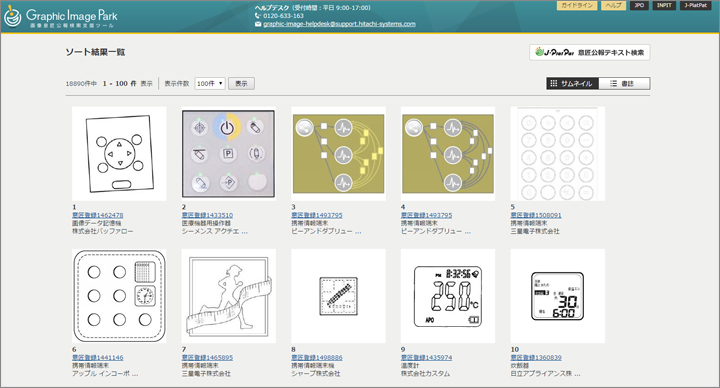Click the text 医療機器用操作器
The height and width of the screenshot is (388, 720).
click(206, 223)
